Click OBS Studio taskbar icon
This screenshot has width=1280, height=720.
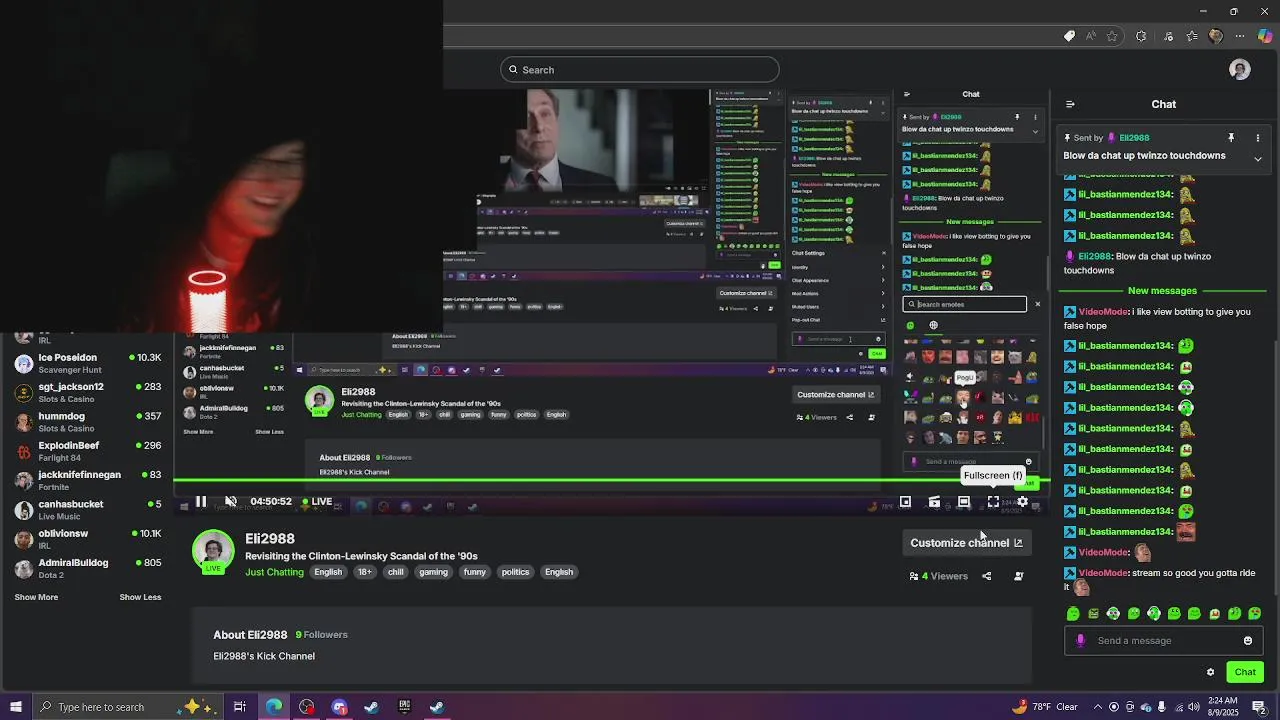tap(306, 707)
